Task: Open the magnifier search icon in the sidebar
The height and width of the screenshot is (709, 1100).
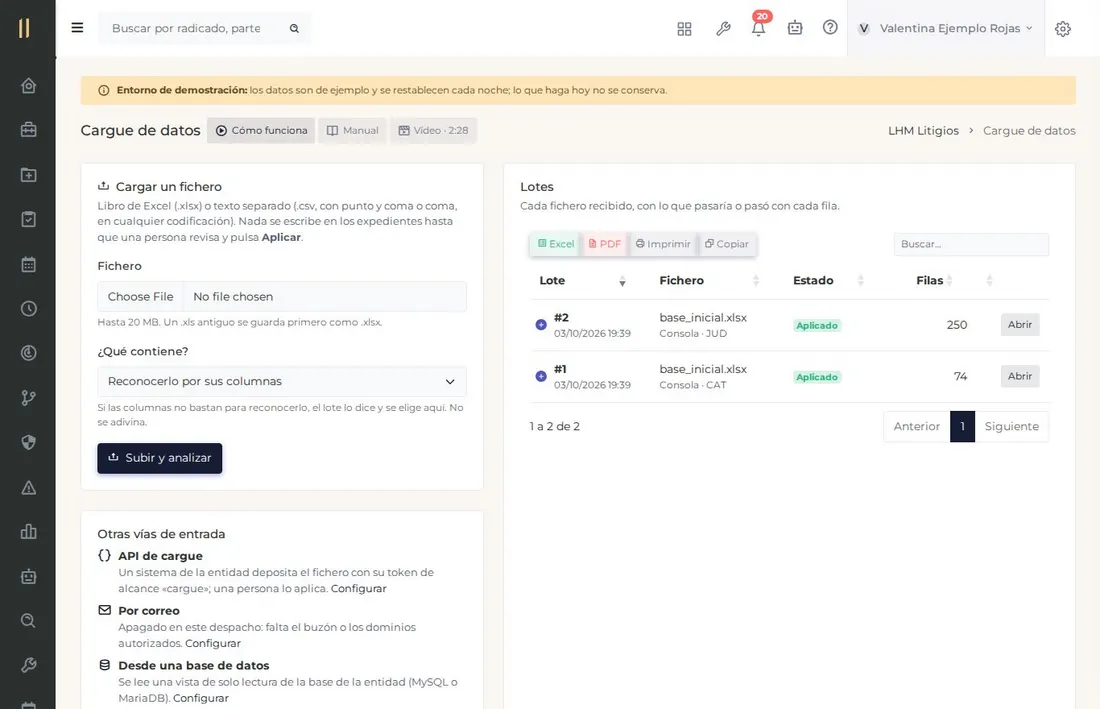Action: click(x=28, y=621)
